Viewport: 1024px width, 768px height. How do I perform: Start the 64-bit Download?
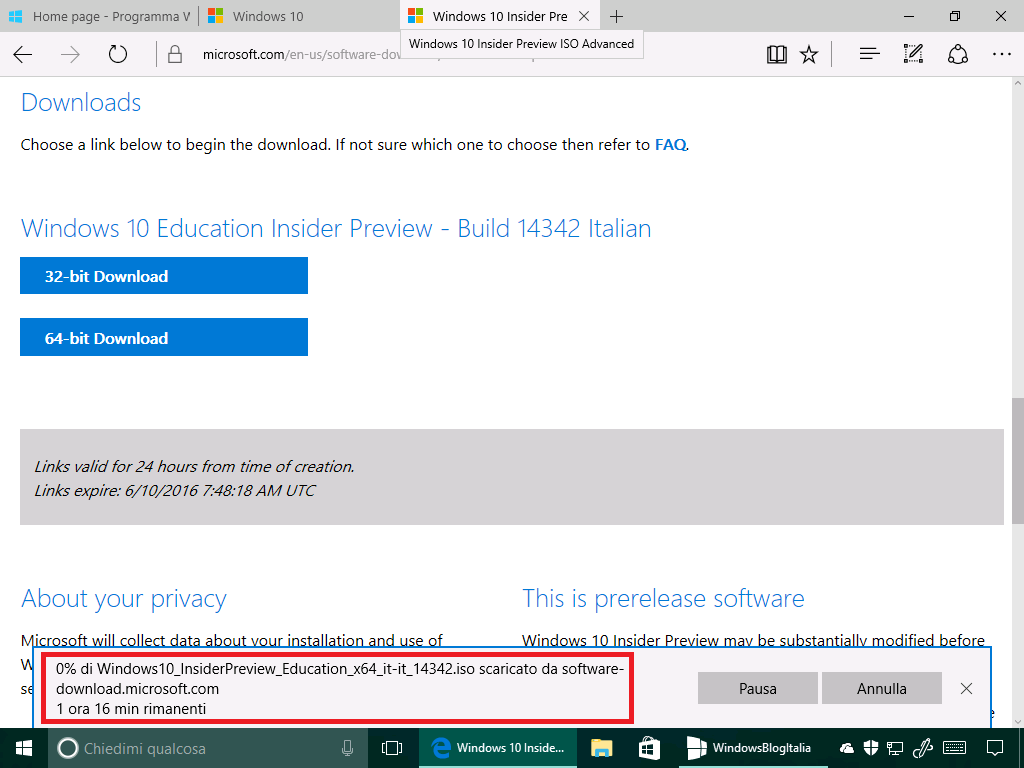point(164,337)
